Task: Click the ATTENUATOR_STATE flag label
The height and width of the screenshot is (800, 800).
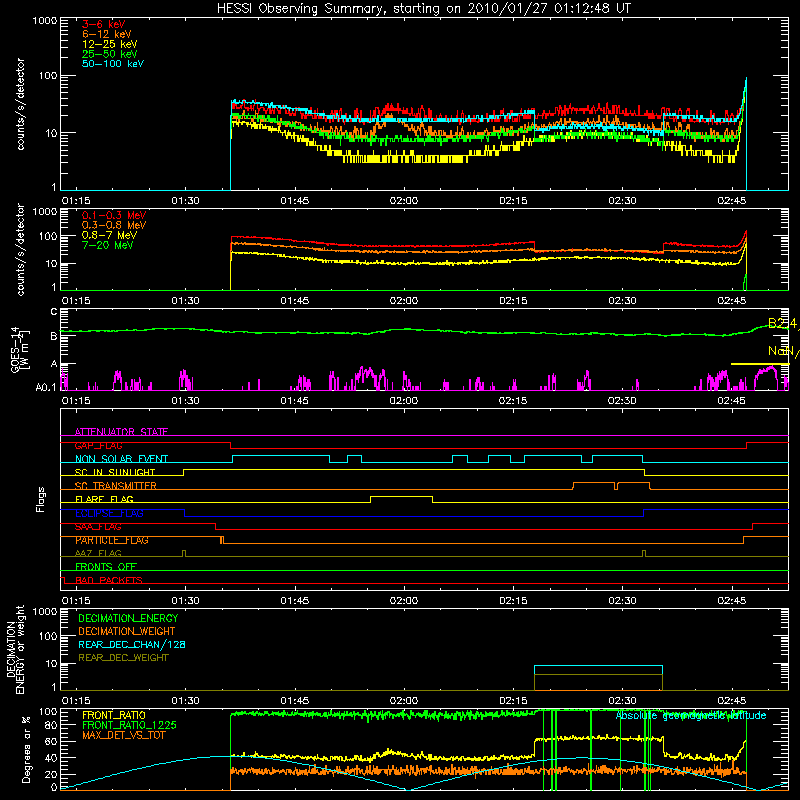Action: pos(121,432)
